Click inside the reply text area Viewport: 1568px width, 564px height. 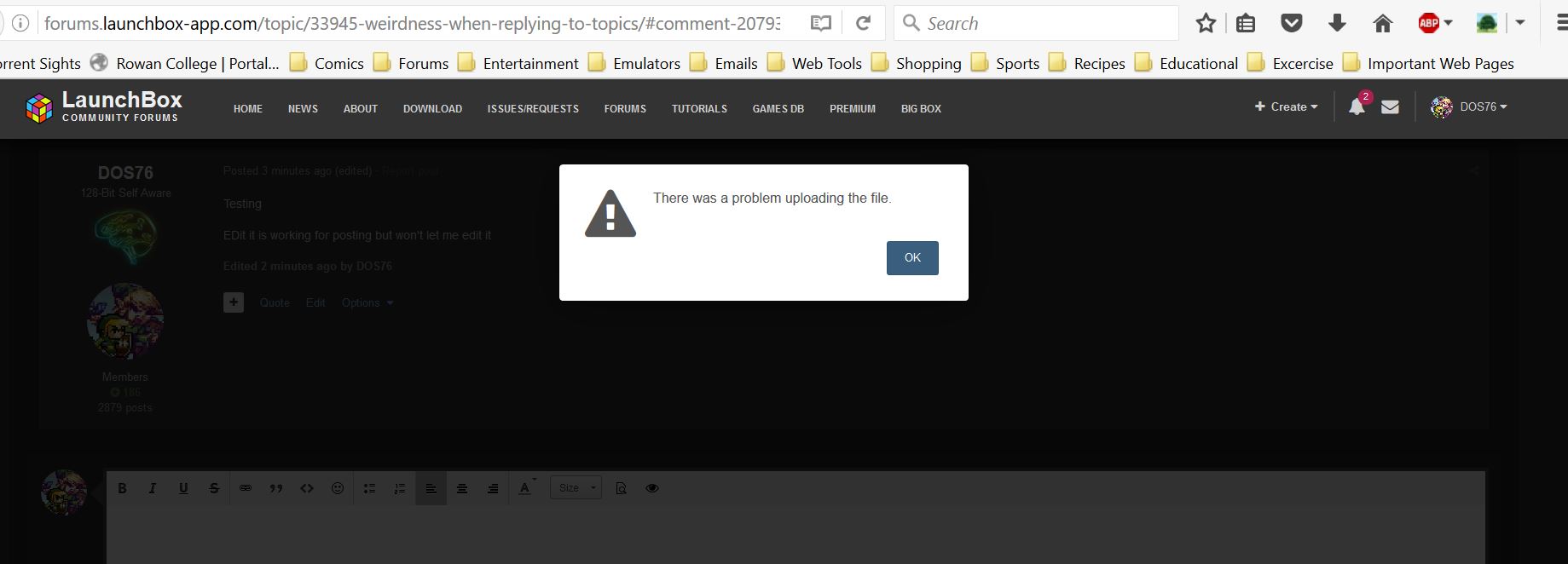tap(796, 535)
